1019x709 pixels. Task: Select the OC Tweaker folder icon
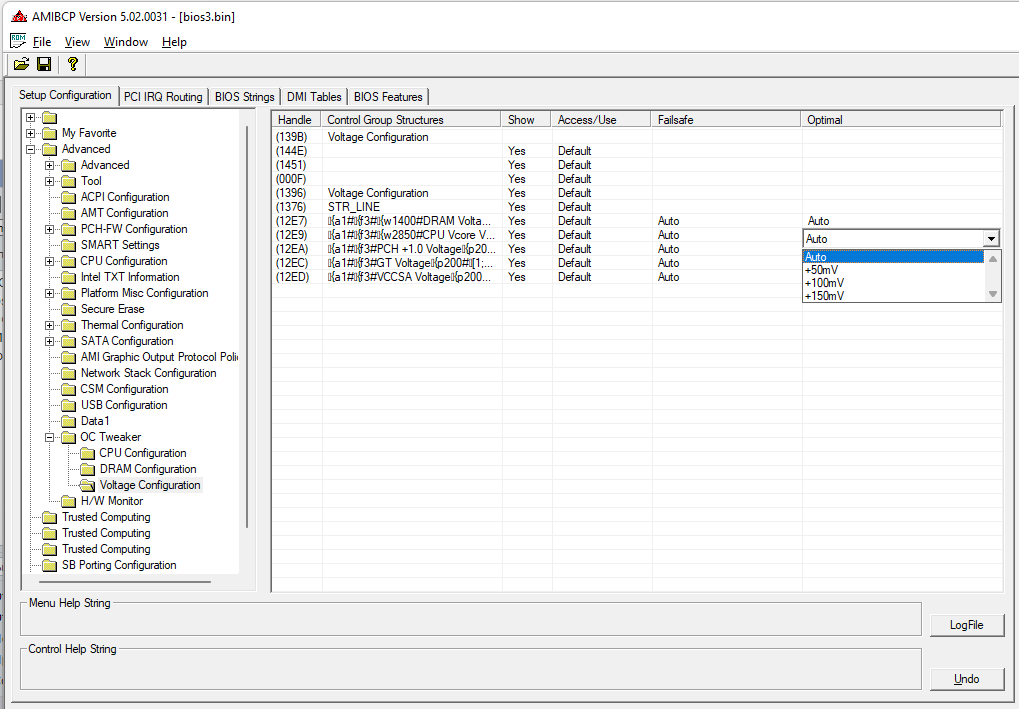[x=68, y=437]
